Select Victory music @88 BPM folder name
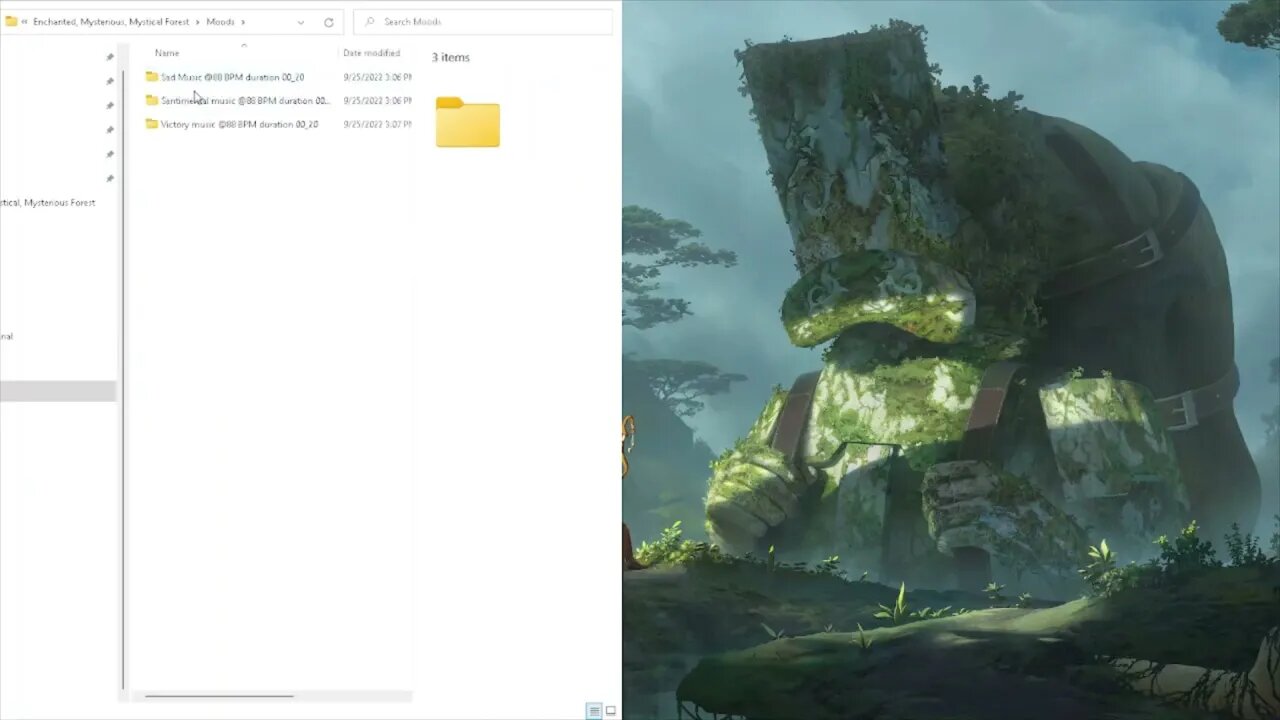This screenshot has width=1280, height=720. pyautogui.click(x=240, y=125)
